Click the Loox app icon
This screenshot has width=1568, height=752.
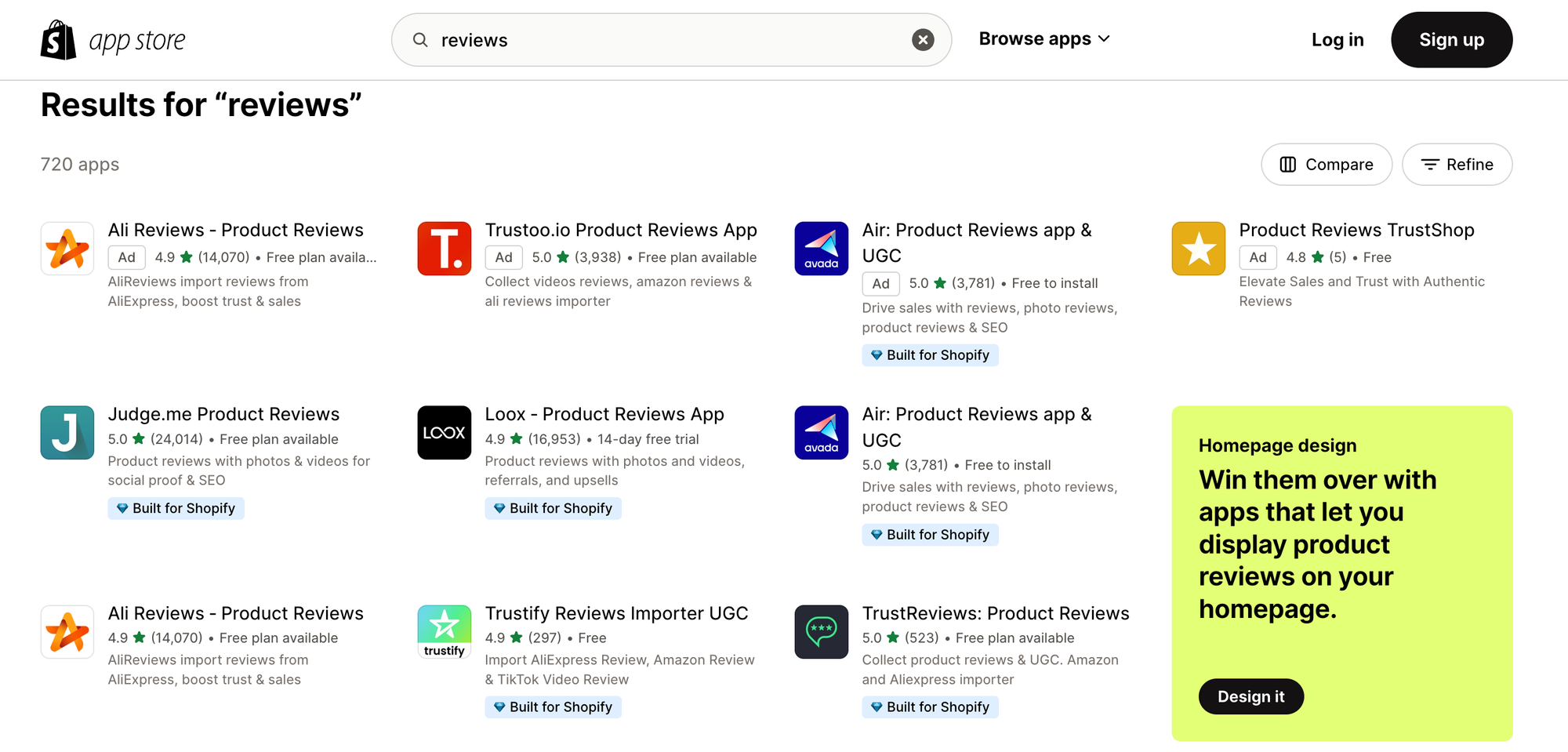[445, 432]
